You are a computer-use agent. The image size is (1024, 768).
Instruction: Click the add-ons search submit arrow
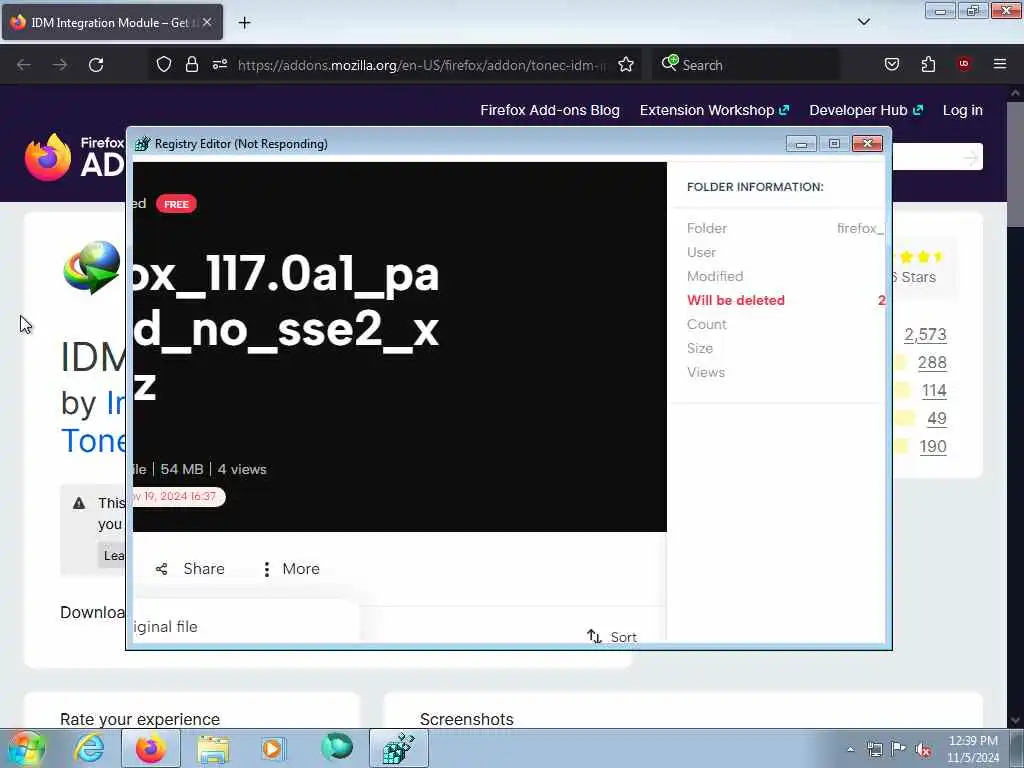[971, 157]
